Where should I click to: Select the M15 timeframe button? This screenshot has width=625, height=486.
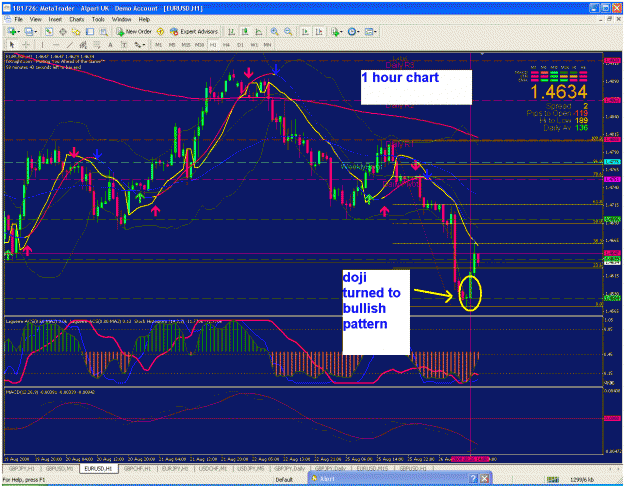(x=186, y=45)
